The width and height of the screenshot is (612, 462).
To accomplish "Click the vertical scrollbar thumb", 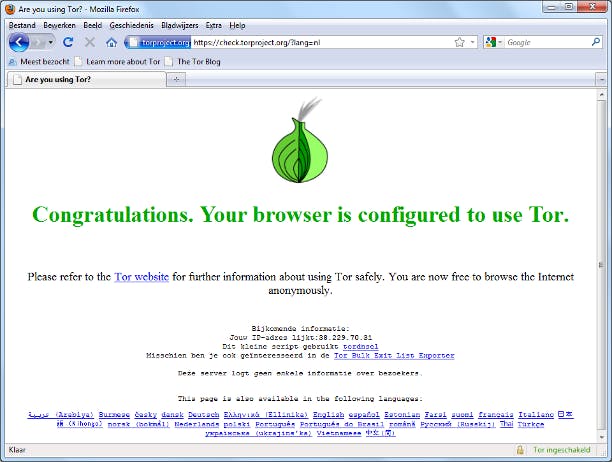I will pos(601,265).
